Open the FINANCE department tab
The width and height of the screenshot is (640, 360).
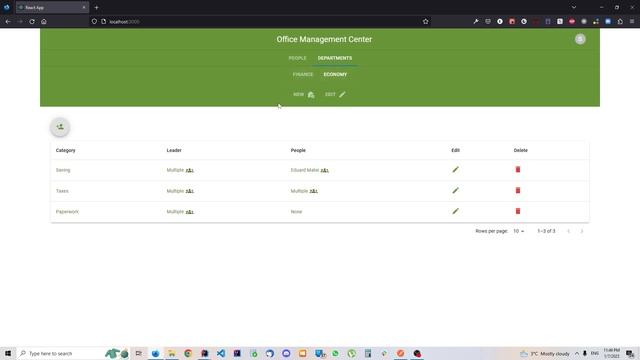click(x=303, y=75)
